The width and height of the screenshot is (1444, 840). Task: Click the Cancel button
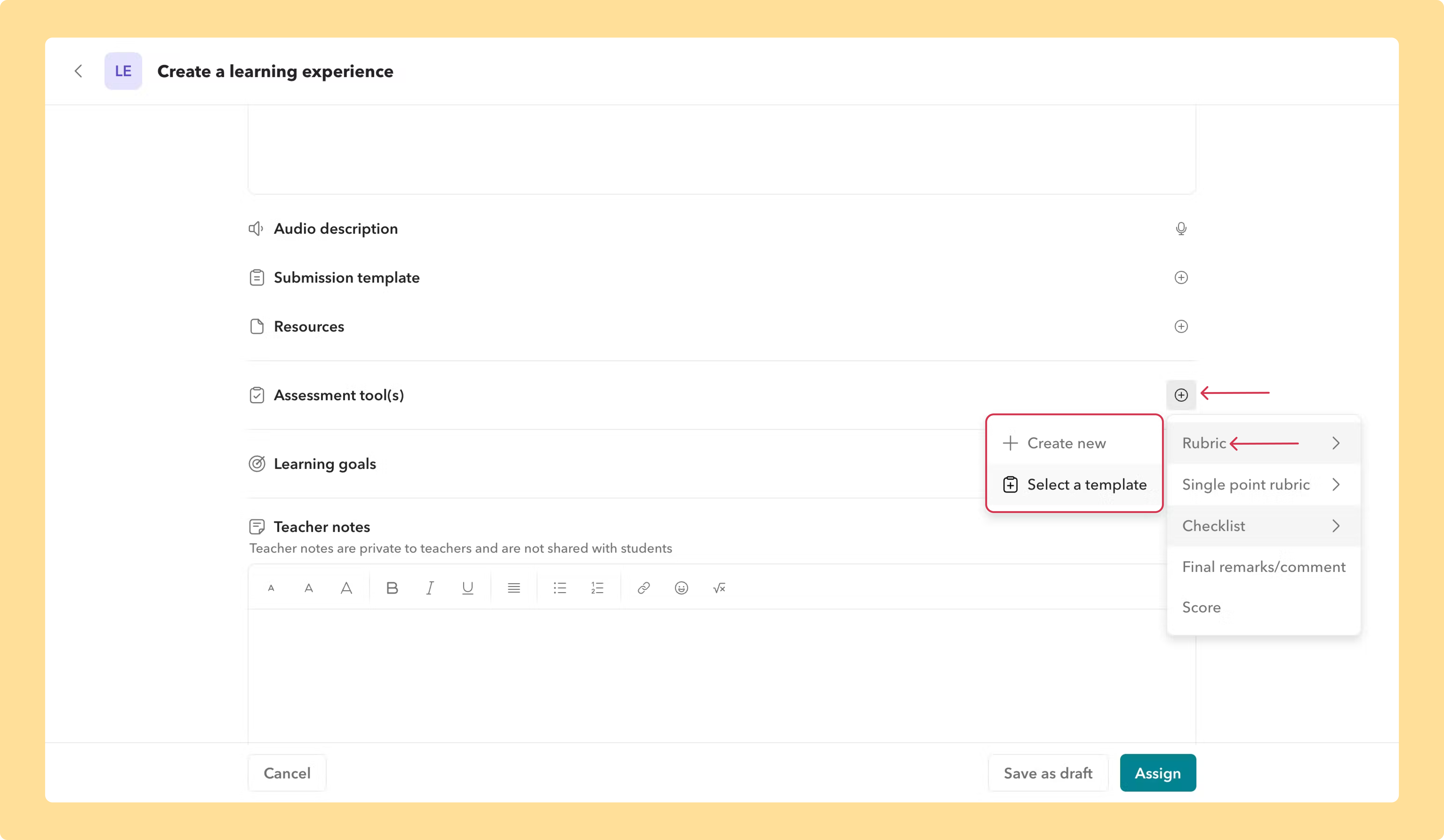click(287, 773)
